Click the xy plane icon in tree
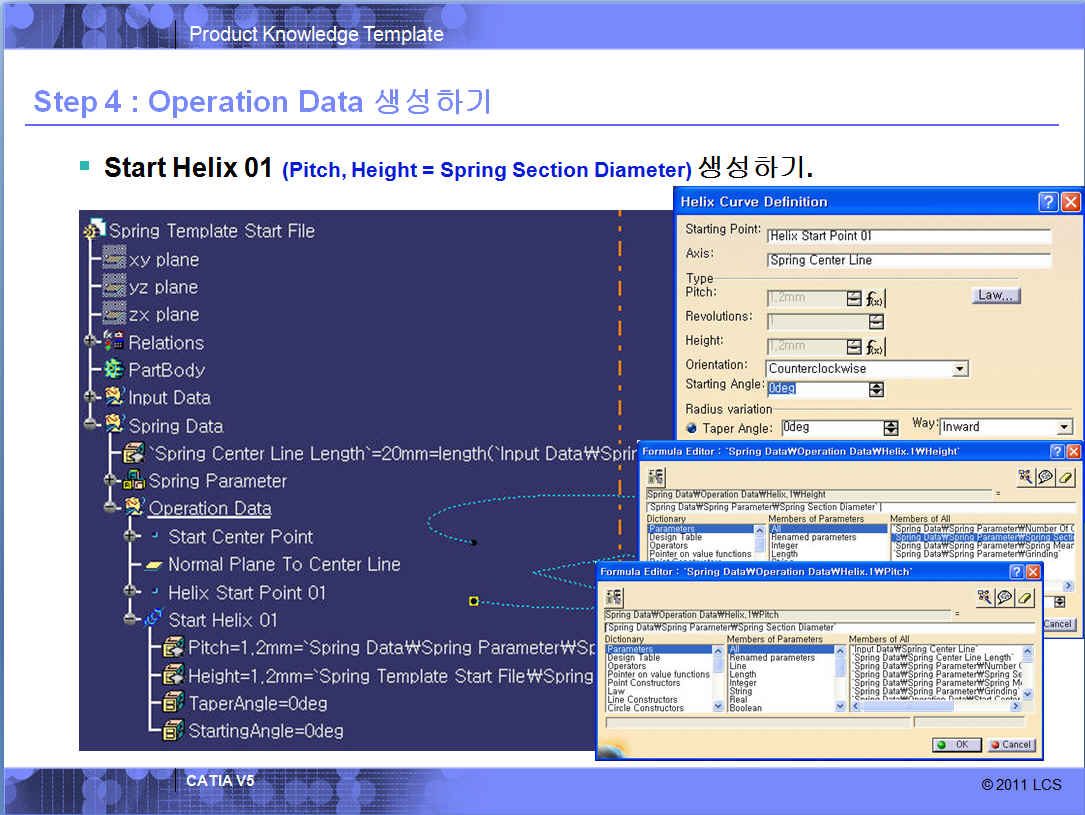The width and height of the screenshot is (1085, 815). click(114, 259)
